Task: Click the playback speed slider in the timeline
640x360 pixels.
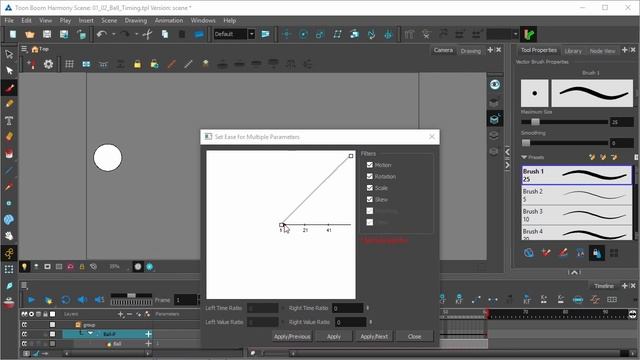Action: (131, 296)
